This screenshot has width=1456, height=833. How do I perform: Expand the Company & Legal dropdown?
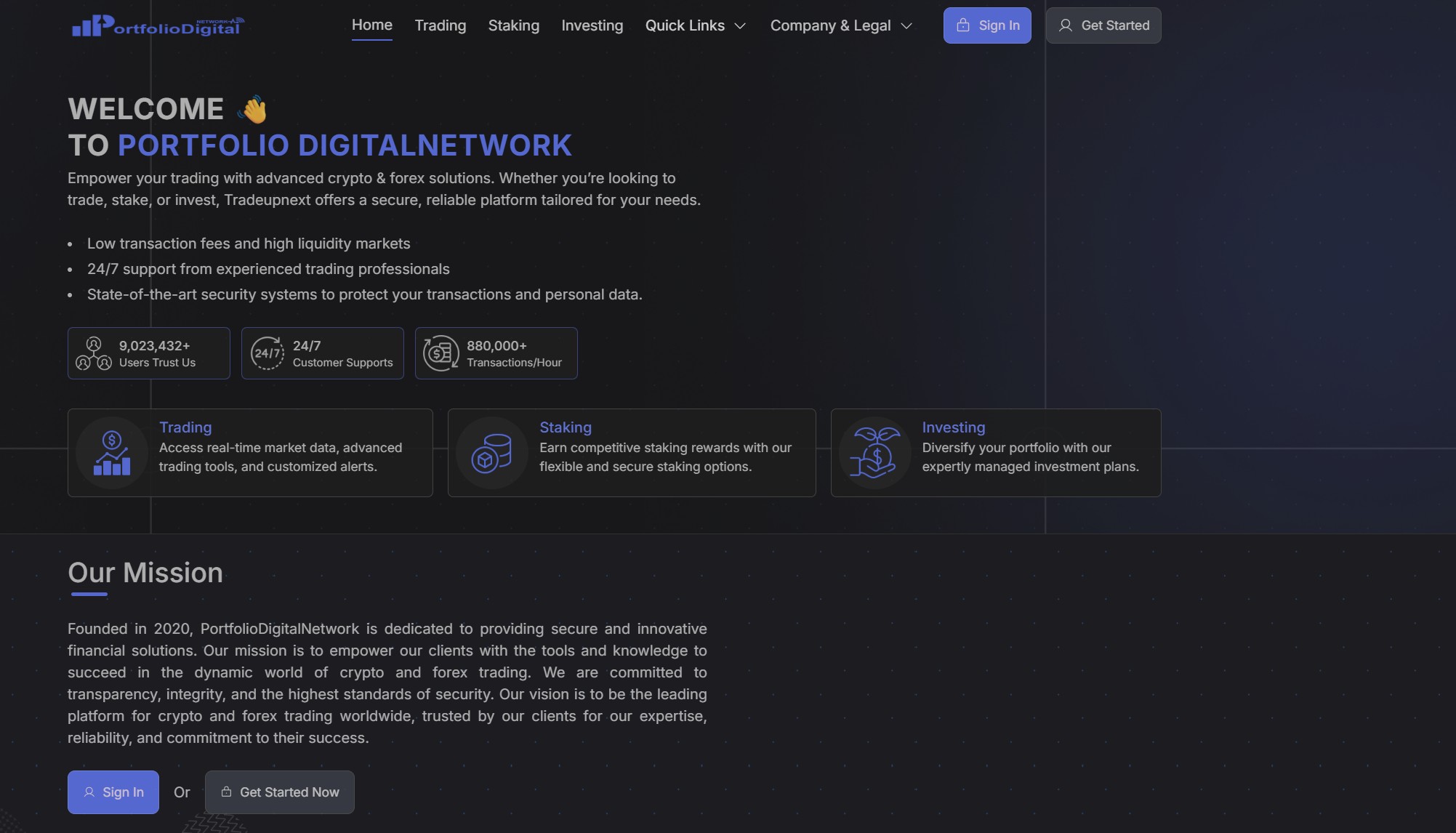click(x=830, y=25)
